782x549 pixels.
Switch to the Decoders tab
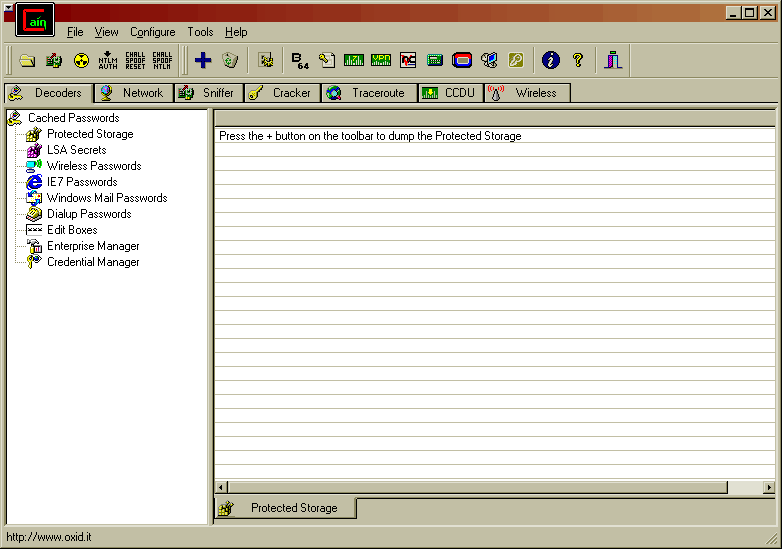click(x=49, y=93)
